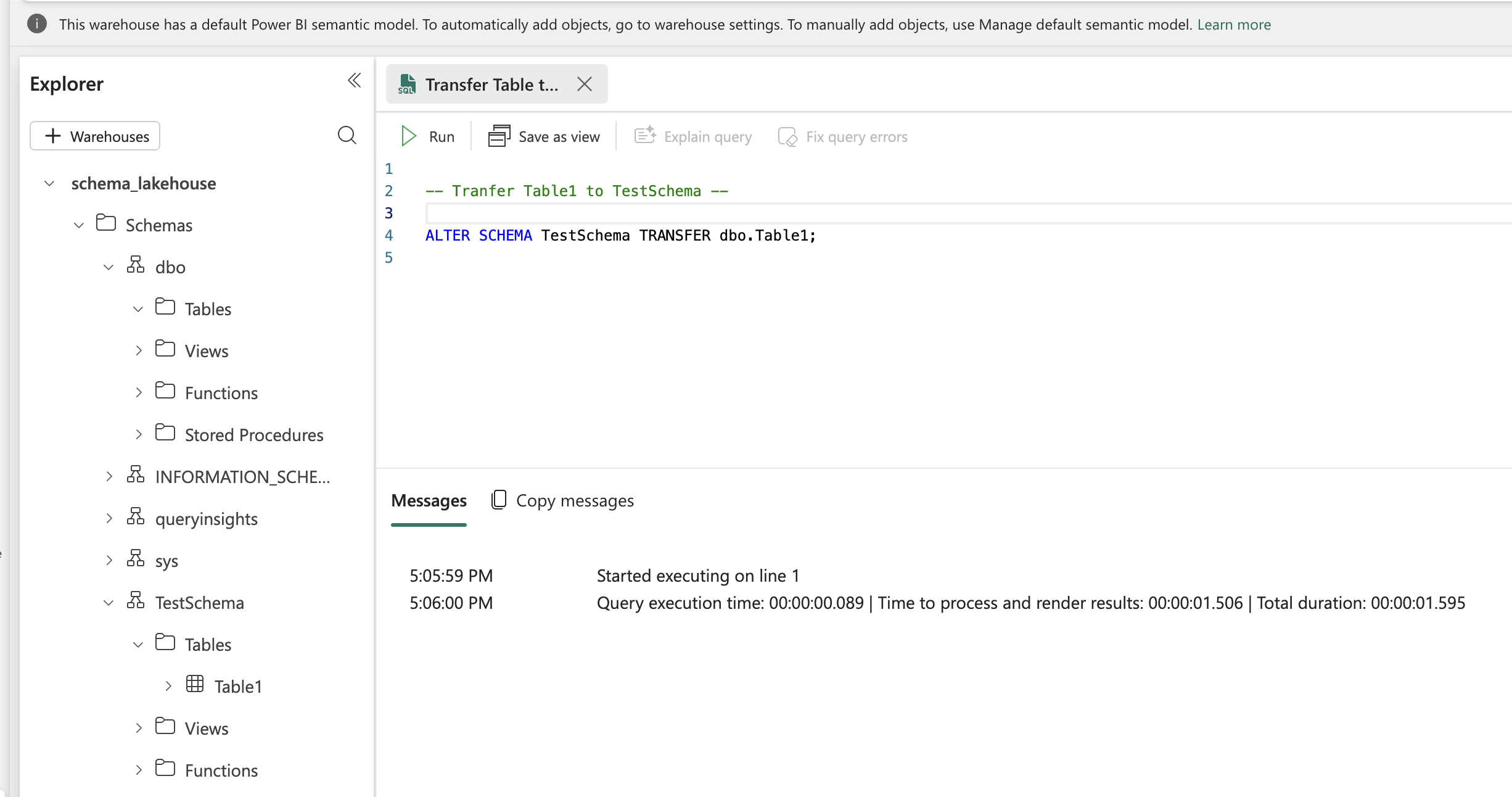This screenshot has width=1512, height=797.
Task: Click the info icon in the banner
Action: 37,24
